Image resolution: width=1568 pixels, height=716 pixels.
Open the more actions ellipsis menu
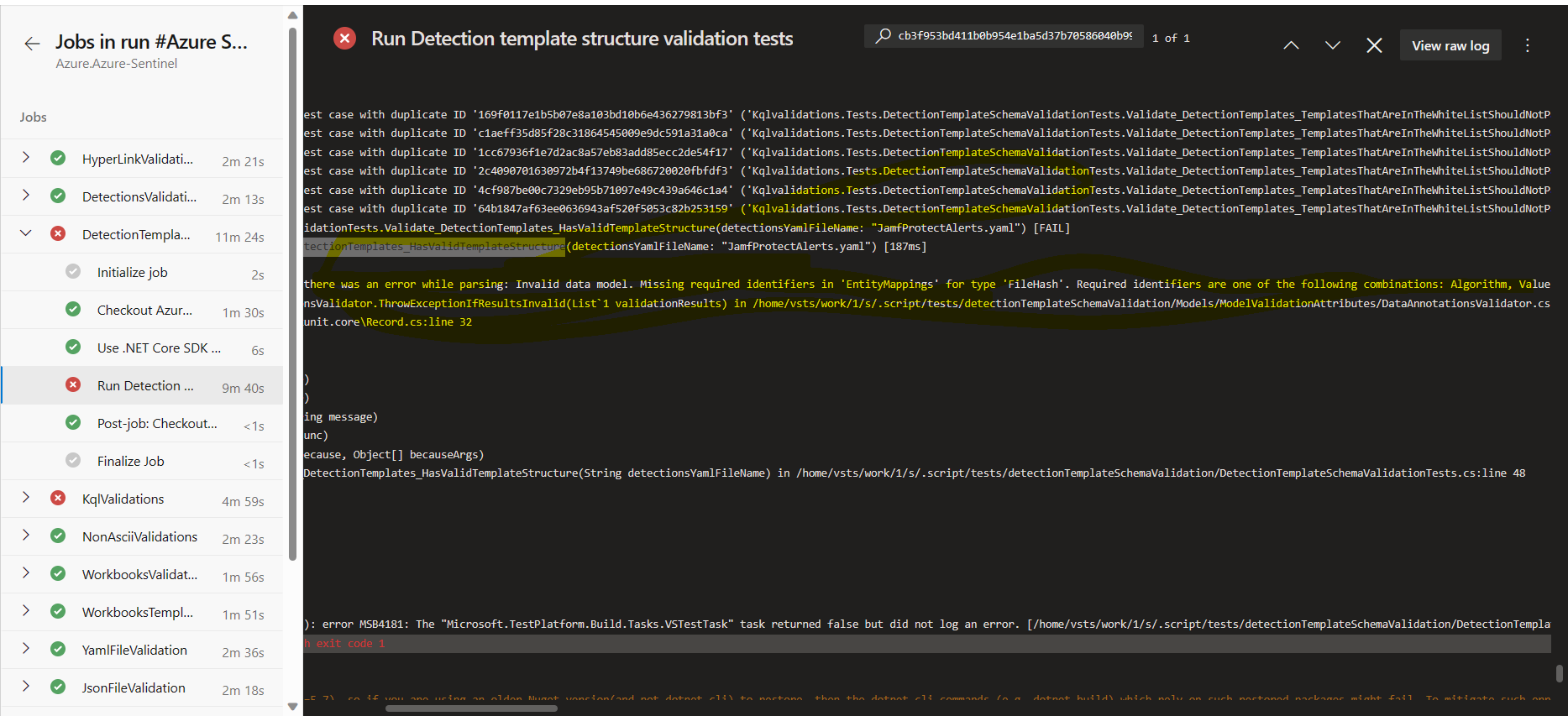coord(1528,45)
